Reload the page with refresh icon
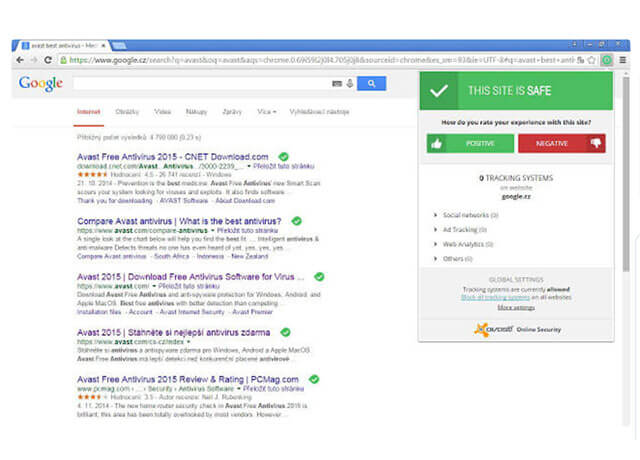Image resolution: width=640 pixels, height=460 pixels. (49, 60)
